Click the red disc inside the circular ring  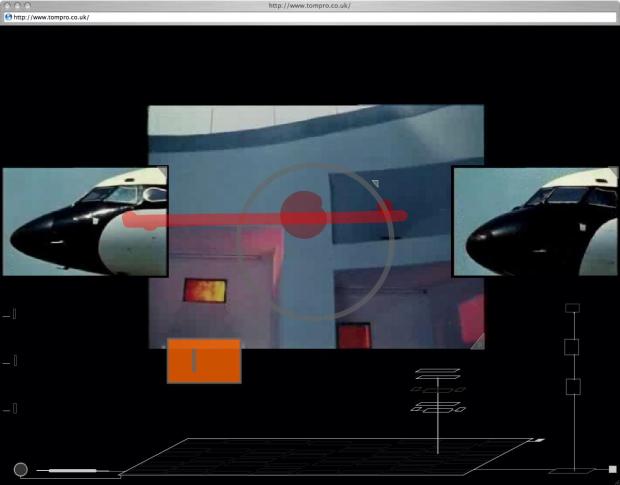303,214
